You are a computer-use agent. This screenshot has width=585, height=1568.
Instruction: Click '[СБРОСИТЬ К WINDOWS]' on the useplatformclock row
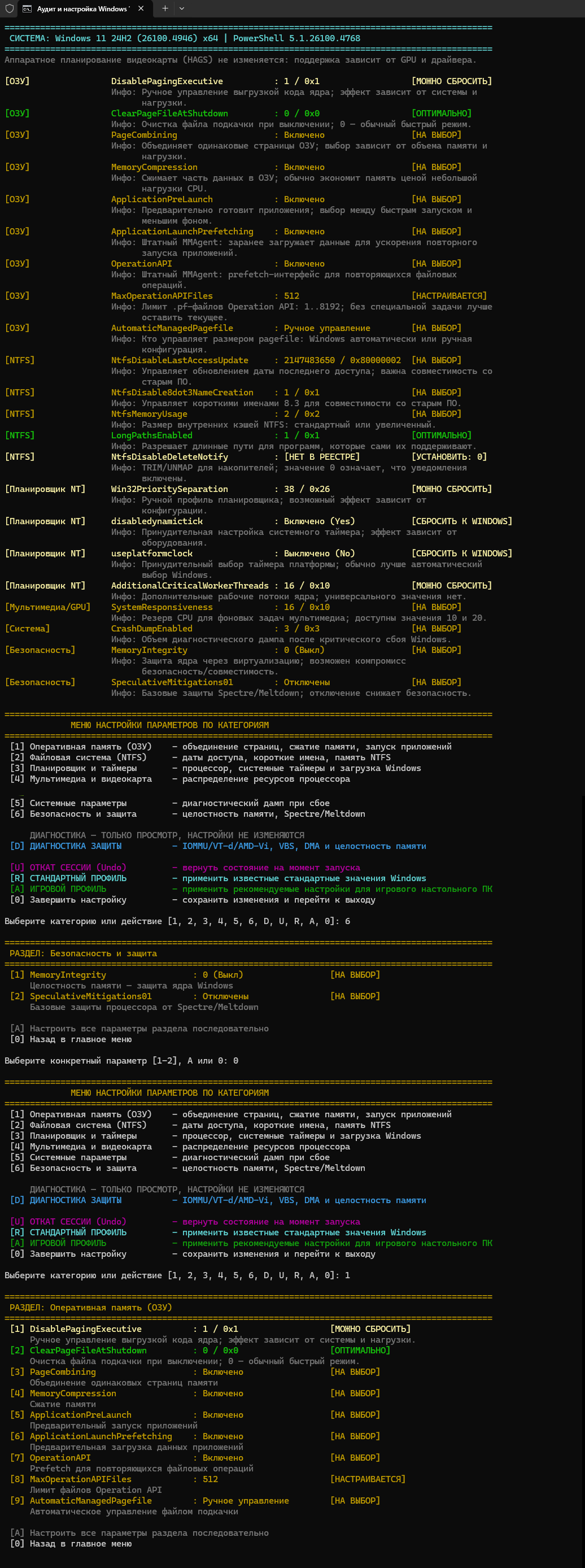coord(461,554)
